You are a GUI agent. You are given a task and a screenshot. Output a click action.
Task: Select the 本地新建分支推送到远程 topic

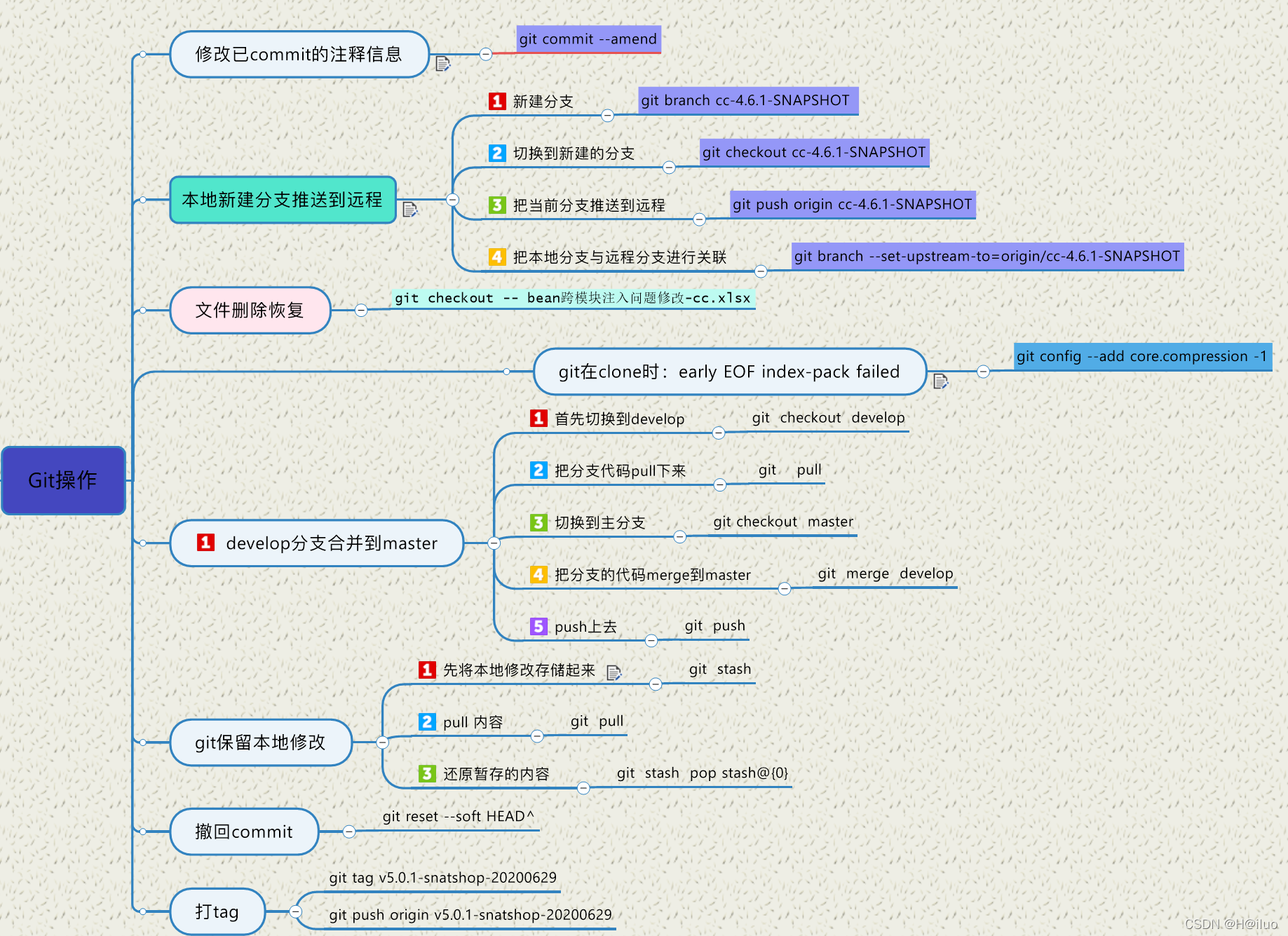pyautogui.click(x=283, y=200)
